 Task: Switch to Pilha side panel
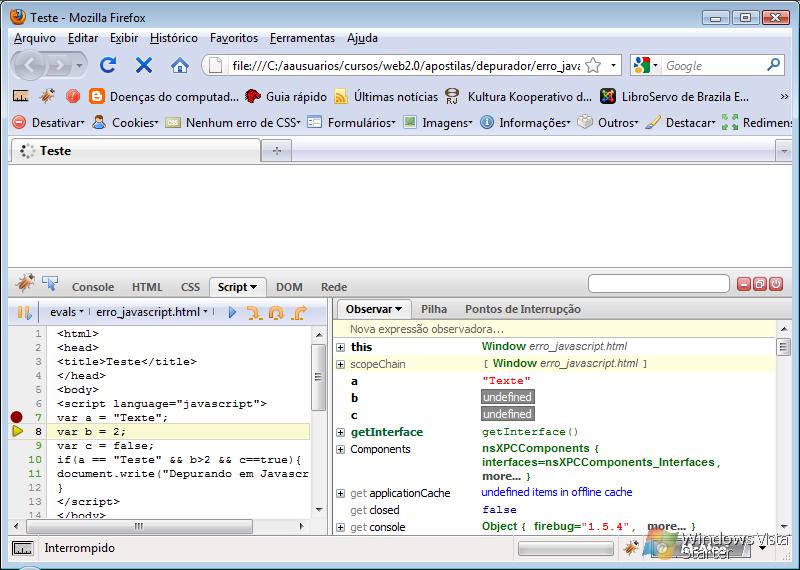(434, 309)
